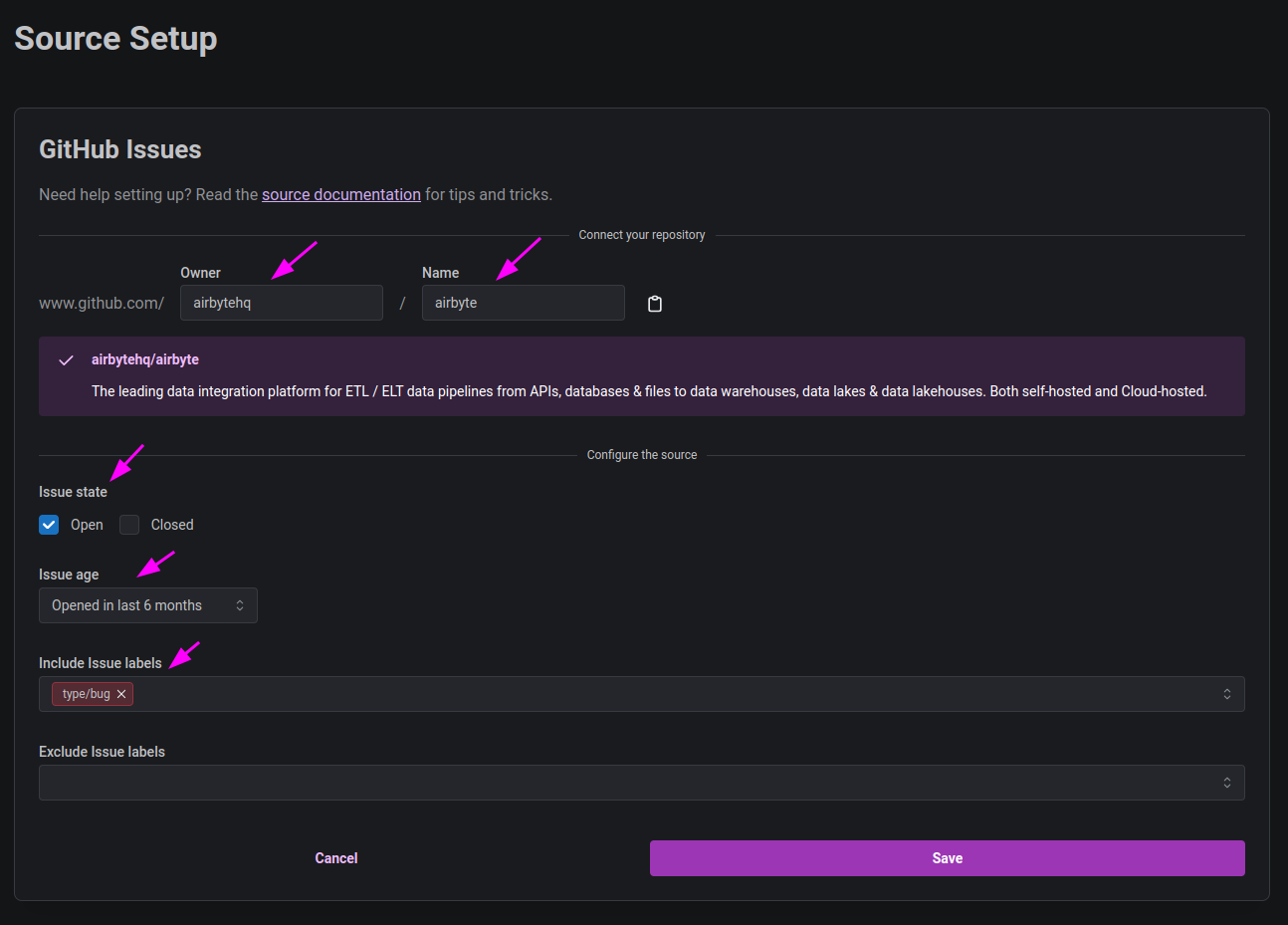Click the Closed checkbox label
The image size is (1288, 925).
click(x=172, y=525)
